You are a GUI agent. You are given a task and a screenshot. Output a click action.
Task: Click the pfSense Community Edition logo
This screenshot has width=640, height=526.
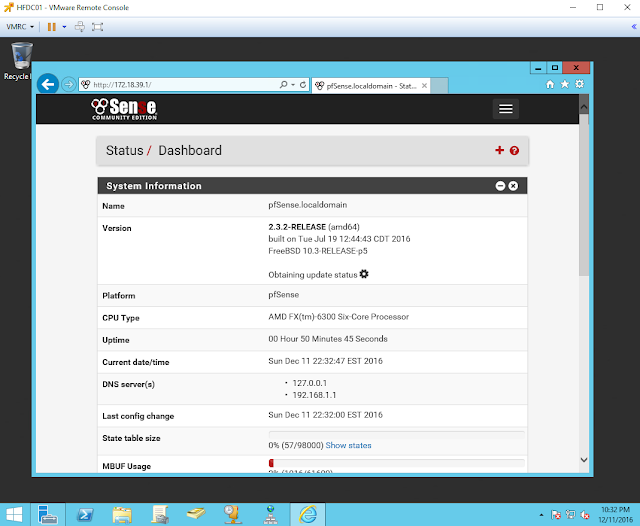click(x=124, y=109)
